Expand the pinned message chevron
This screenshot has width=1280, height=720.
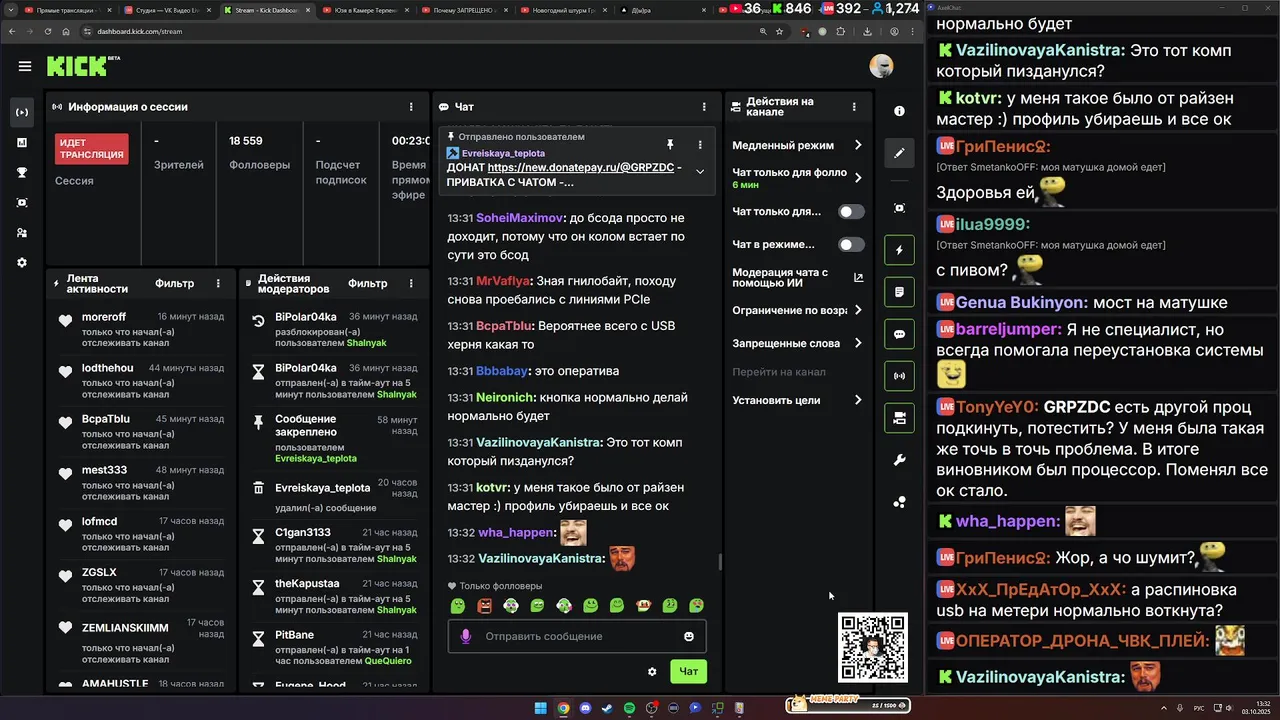pyautogui.click(x=700, y=171)
